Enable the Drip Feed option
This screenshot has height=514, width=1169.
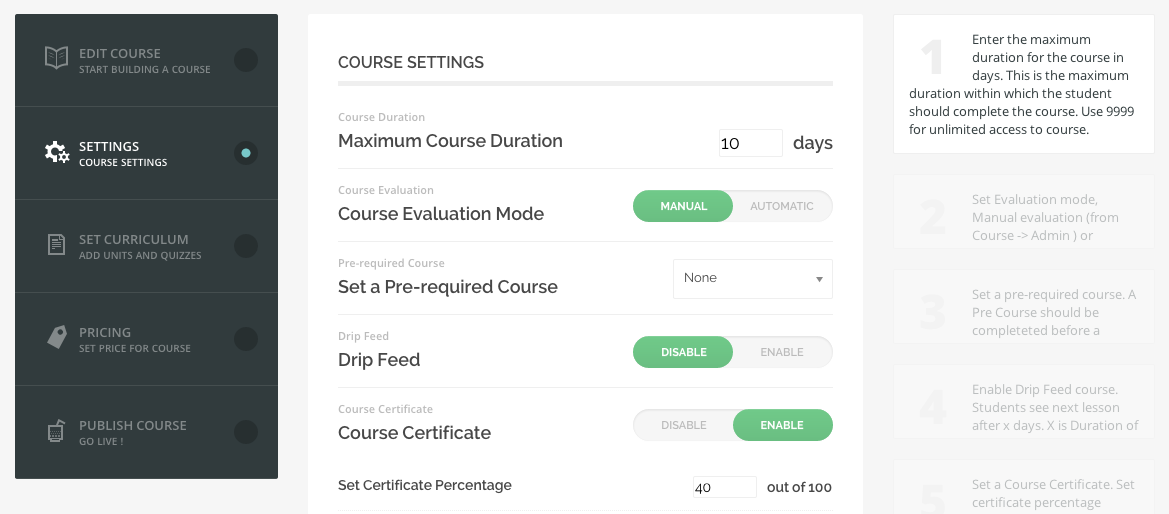tap(782, 352)
